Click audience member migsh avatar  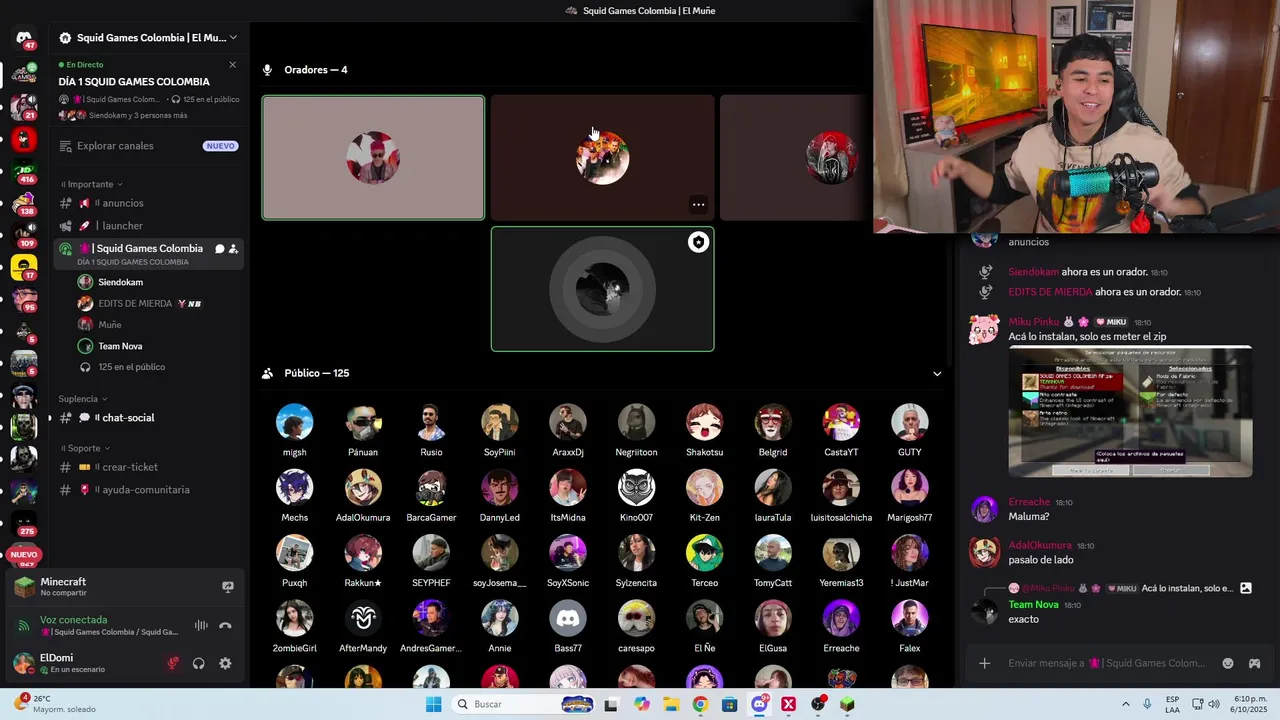(x=294, y=422)
